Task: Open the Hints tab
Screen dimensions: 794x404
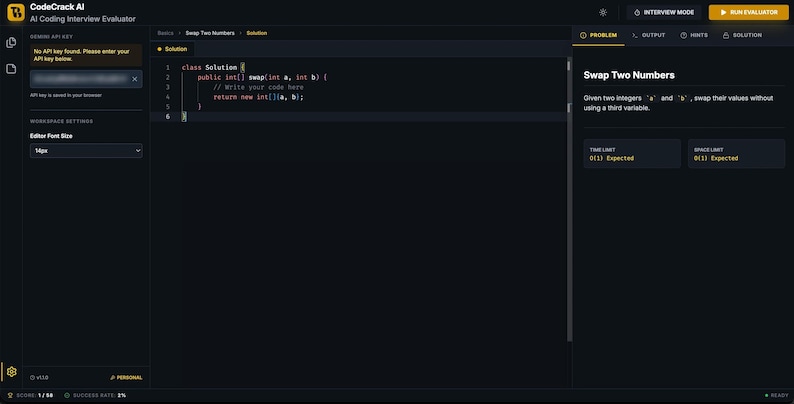Action: [694, 35]
